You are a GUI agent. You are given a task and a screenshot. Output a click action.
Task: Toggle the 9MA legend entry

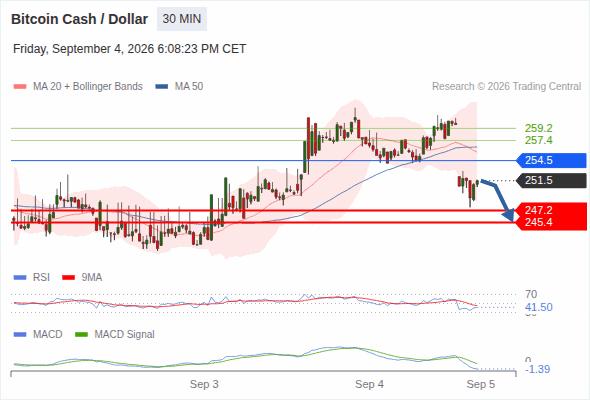point(82,277)
